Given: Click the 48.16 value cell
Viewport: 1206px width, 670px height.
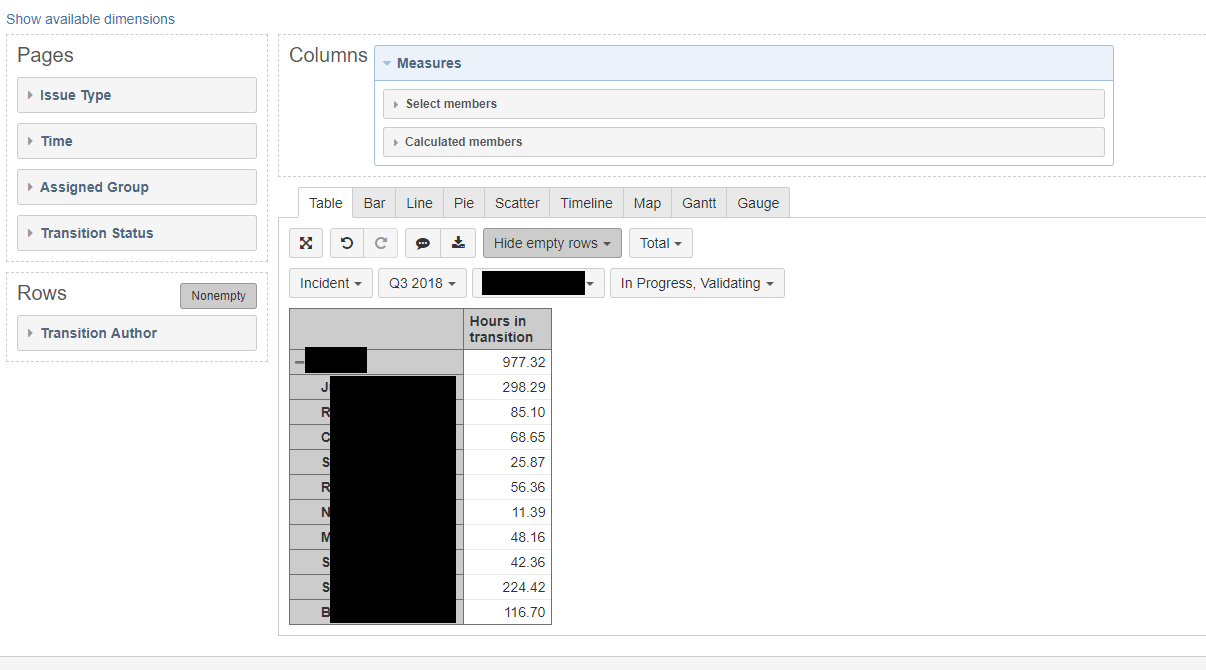Looking at the screenshot, I should point(507,537).
